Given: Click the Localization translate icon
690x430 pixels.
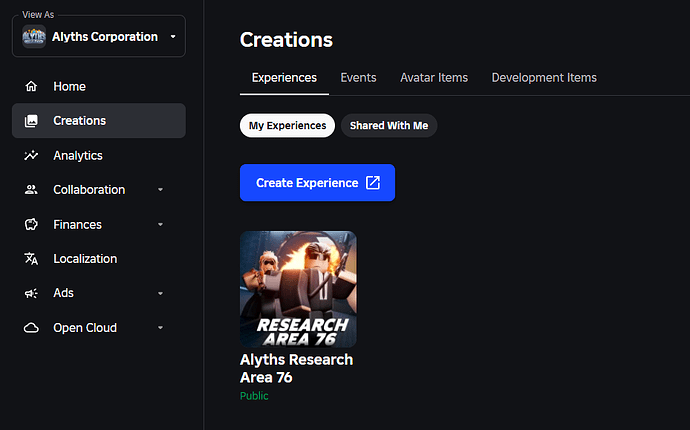Looking at the screenshot, I should pos(31,259).
